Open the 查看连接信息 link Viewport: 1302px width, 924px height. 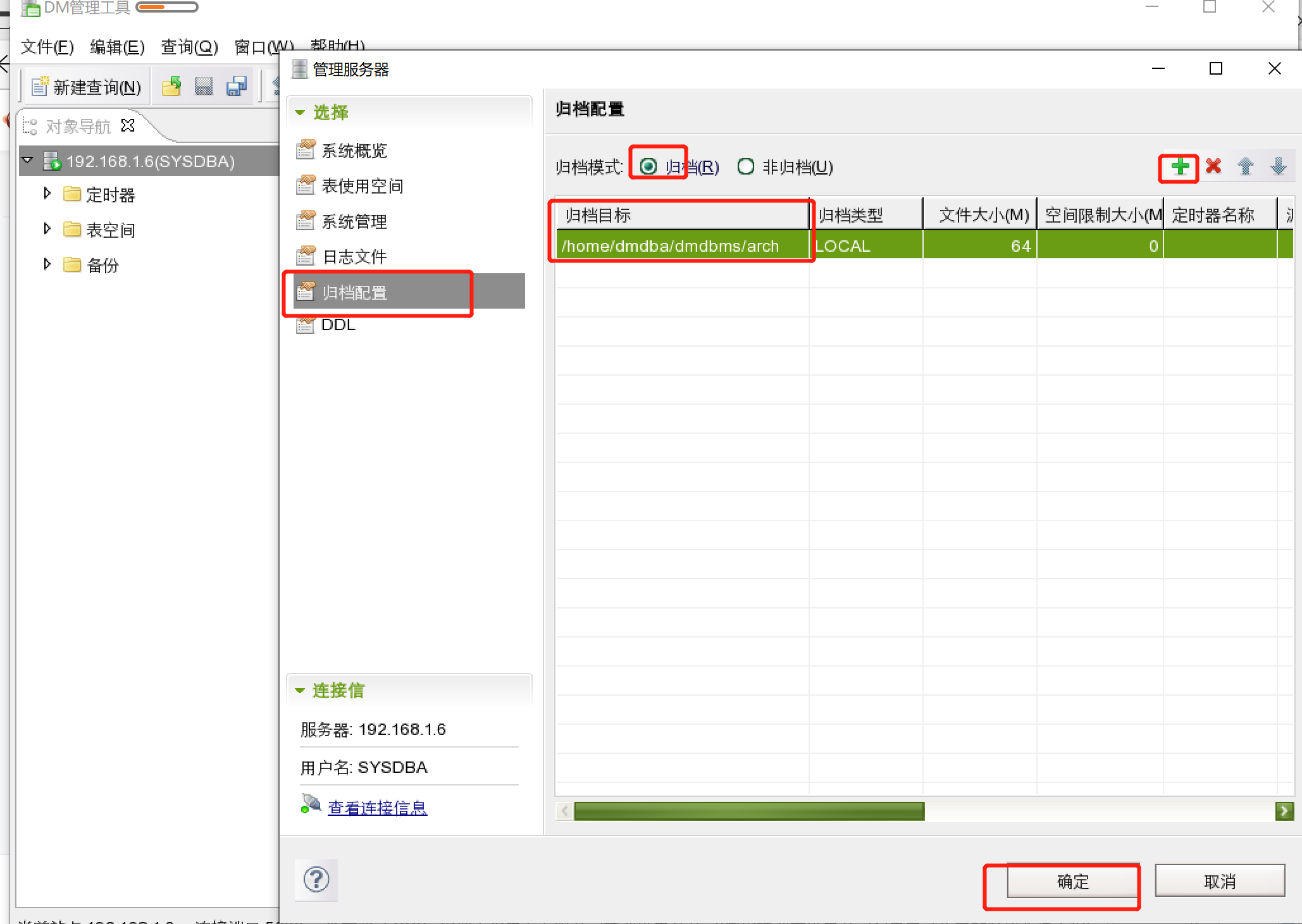coord(377,808)
